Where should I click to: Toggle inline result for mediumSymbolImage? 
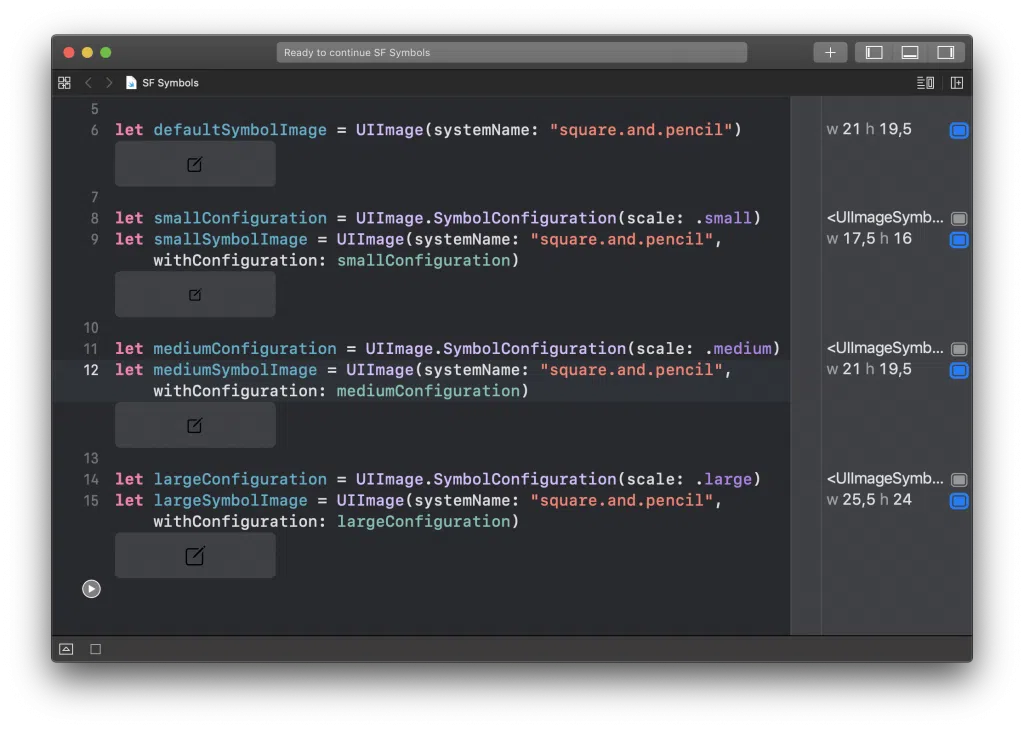click(x=959, y=370)
